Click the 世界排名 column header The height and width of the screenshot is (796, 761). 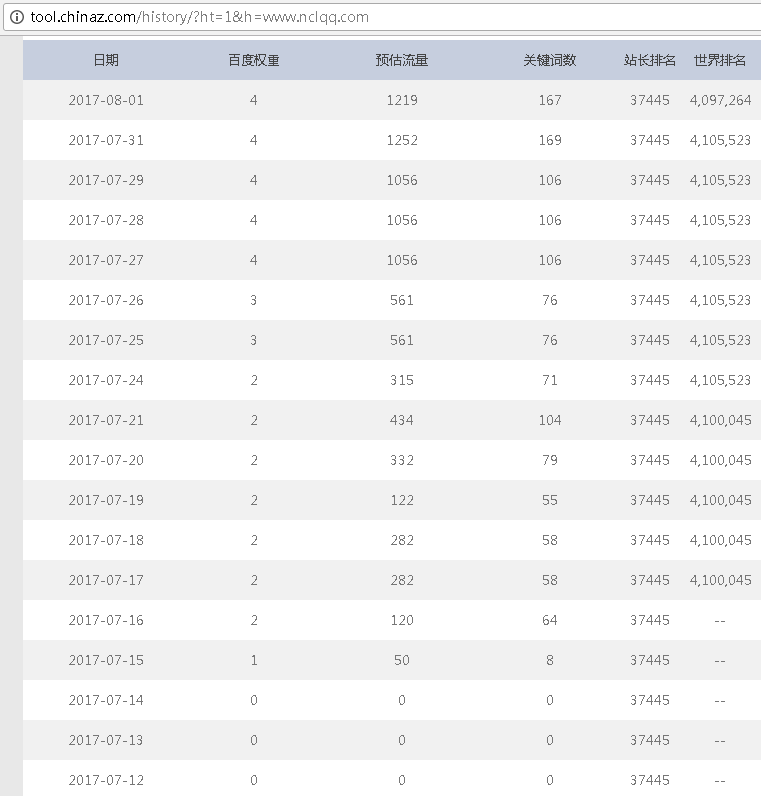point(720,60)
